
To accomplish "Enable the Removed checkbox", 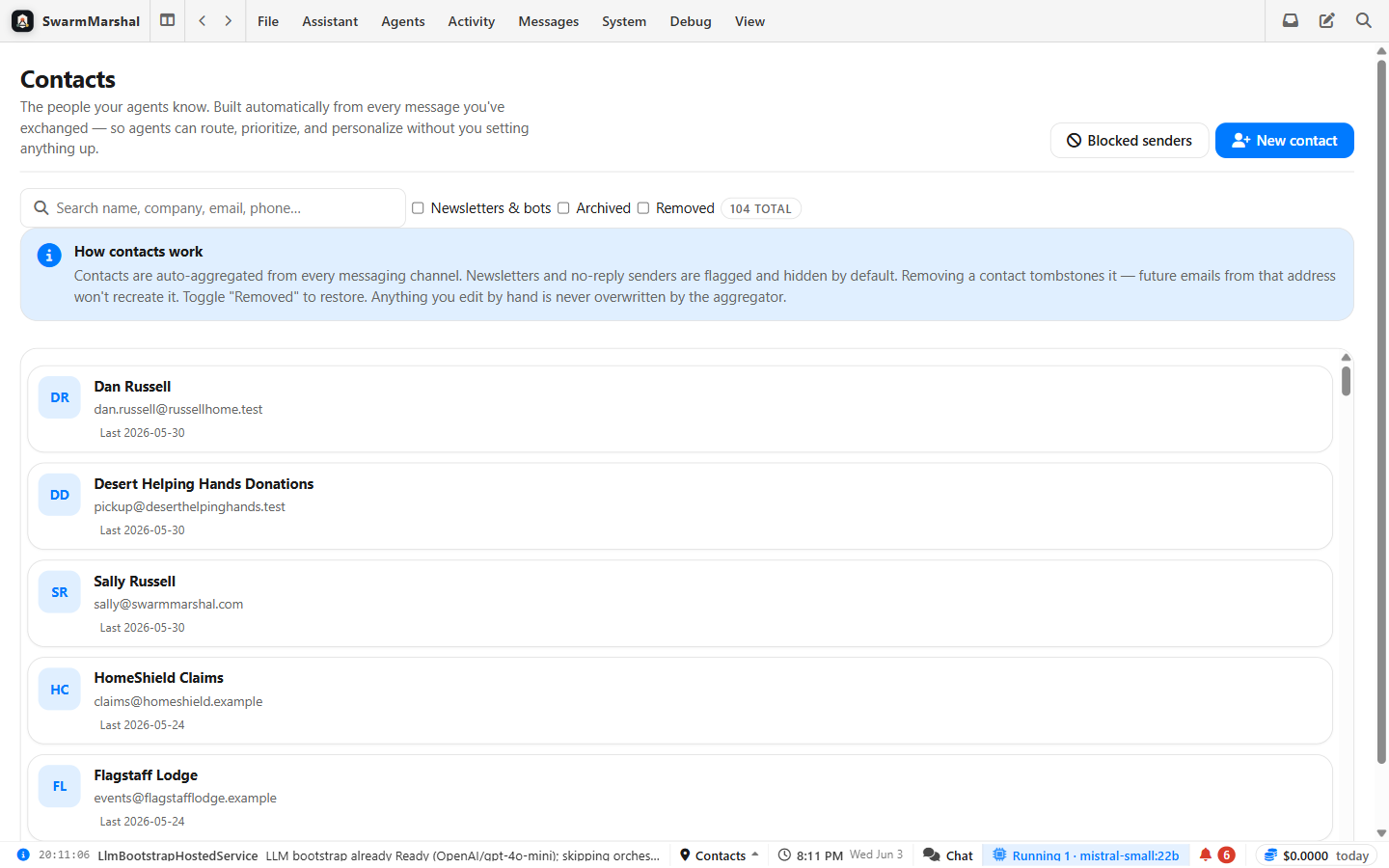I will (x=643, y=208).
